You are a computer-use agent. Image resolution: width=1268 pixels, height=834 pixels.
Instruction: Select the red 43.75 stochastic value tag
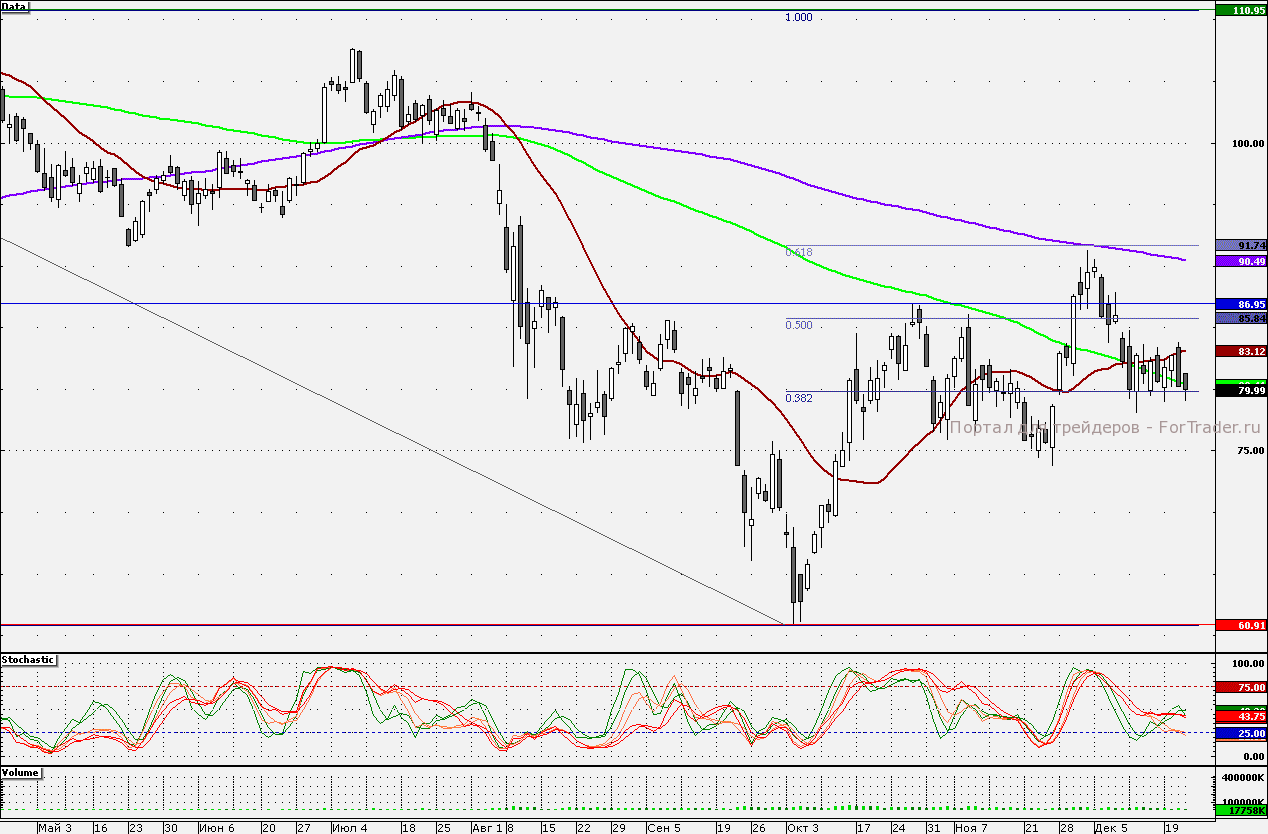tap(1240, 718)
